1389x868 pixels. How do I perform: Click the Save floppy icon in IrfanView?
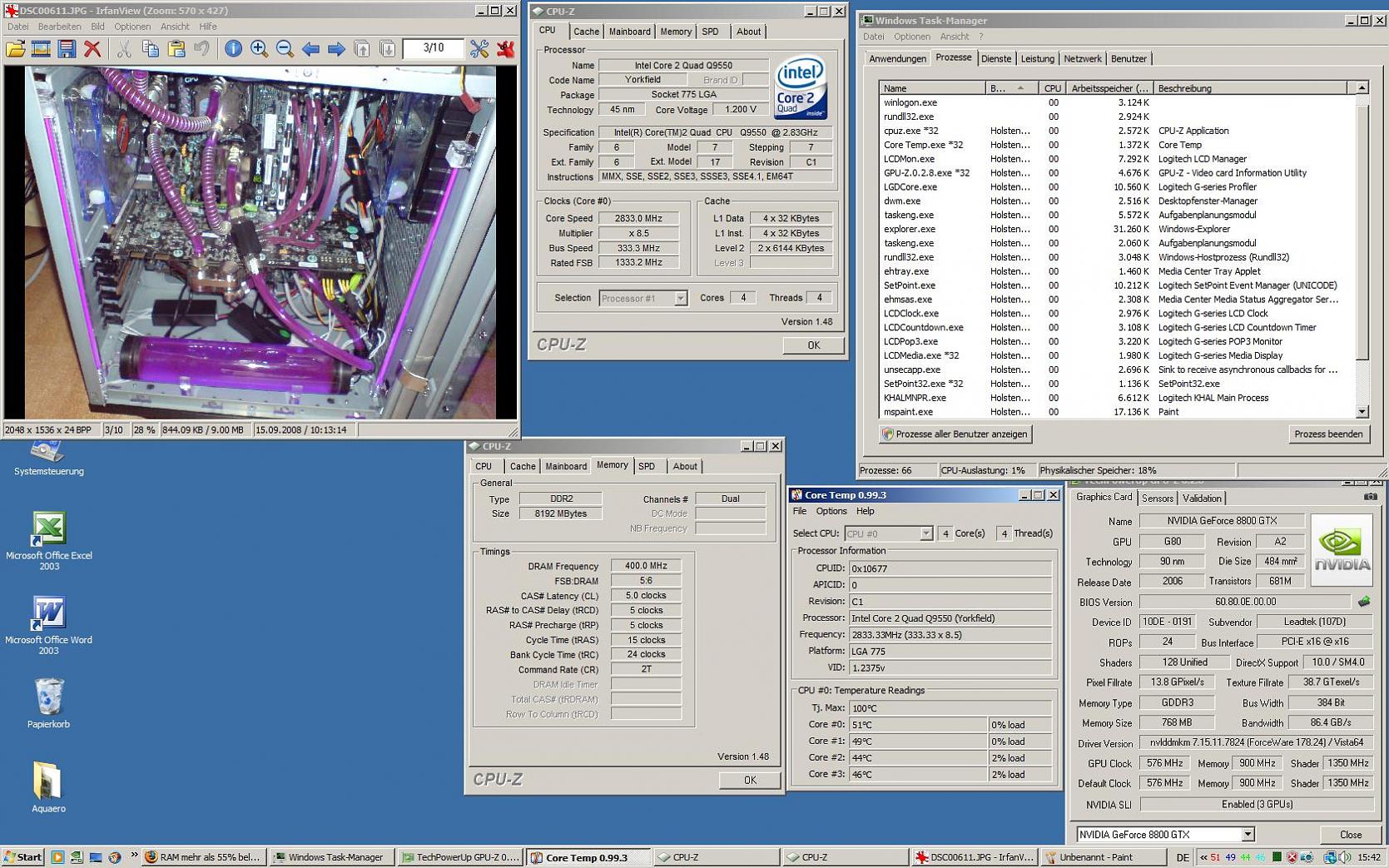pos(67,49)
